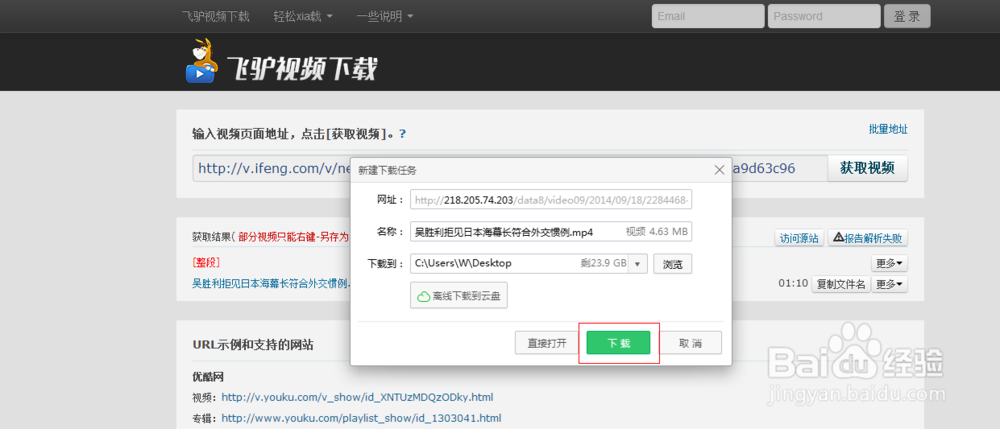The height and width of the screenshot is (429, 1000).
Task: Open the youku v_show example link
Action: point(357,397)
